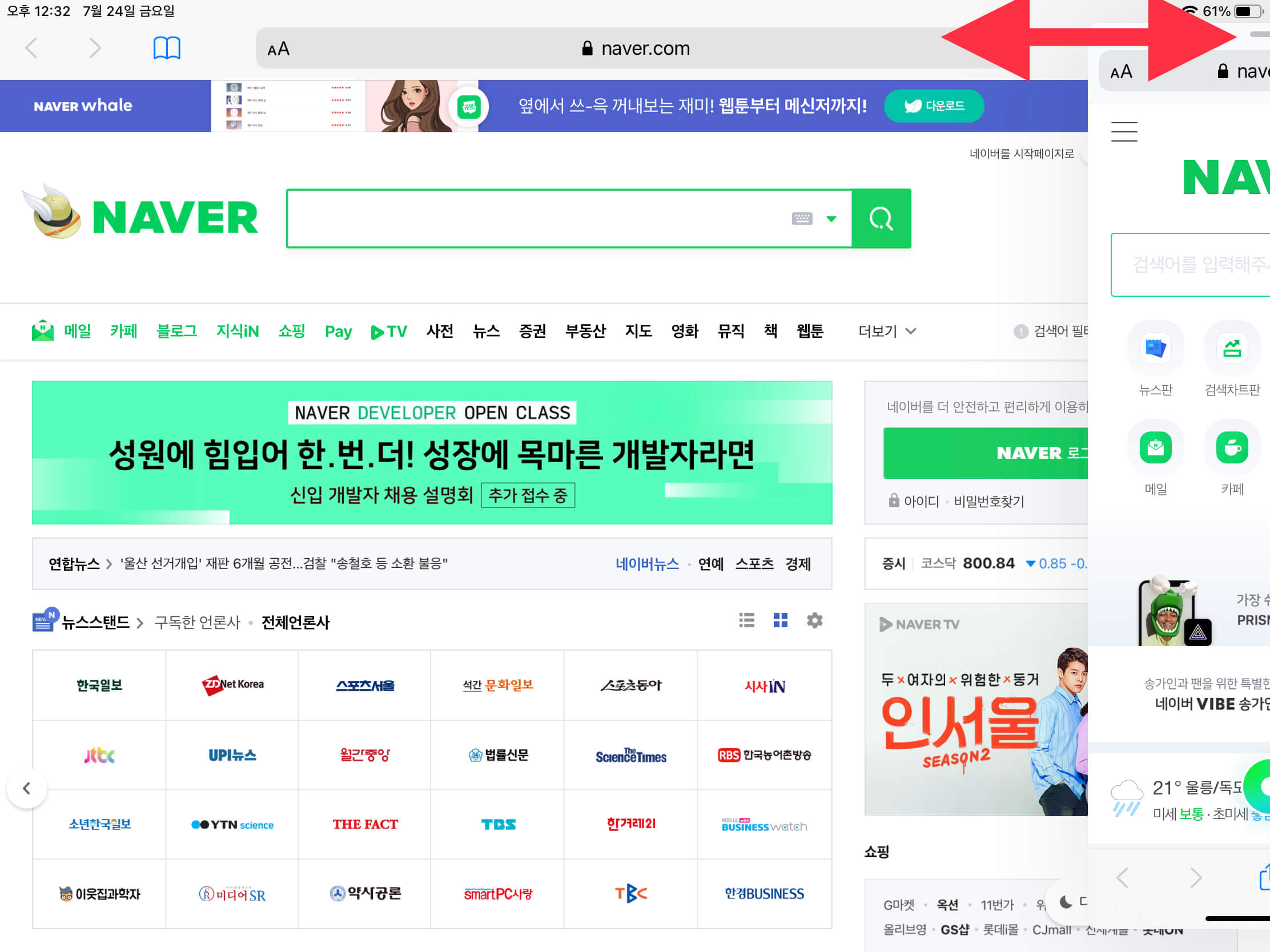
Task: Expand the 더보기 services menu
Action: click(886, 331)
